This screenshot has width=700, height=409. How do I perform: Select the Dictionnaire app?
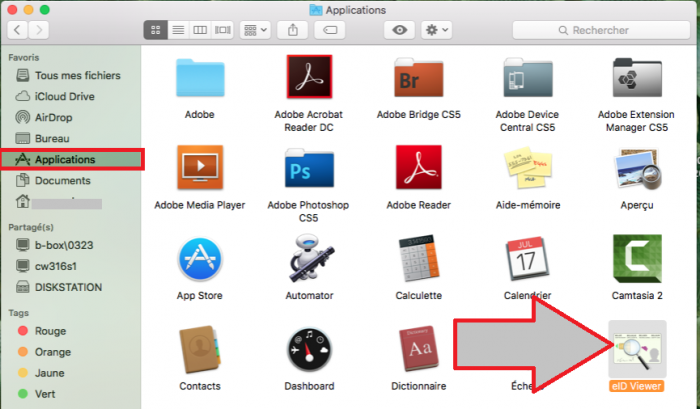click(x=419, y=349)
